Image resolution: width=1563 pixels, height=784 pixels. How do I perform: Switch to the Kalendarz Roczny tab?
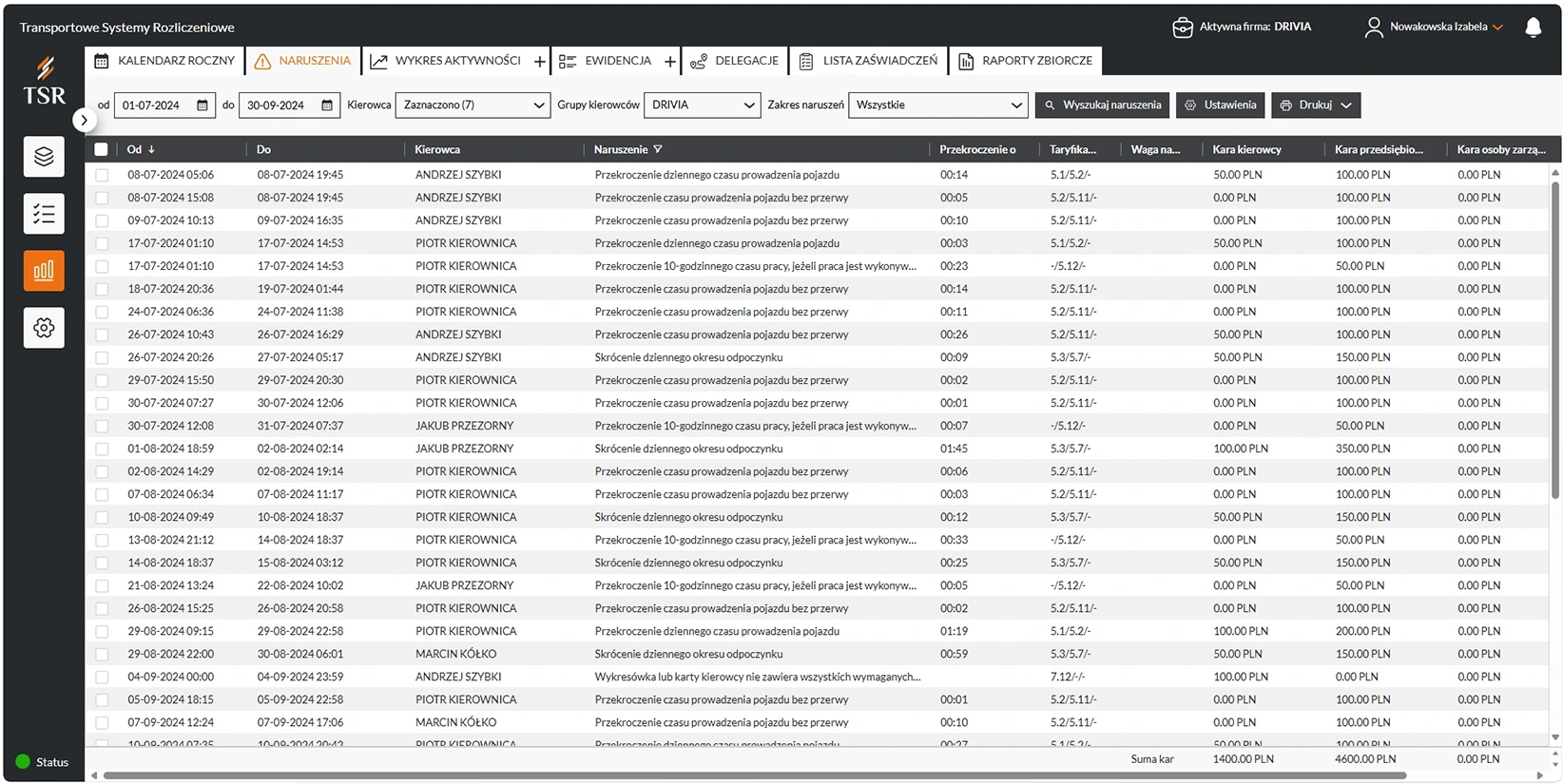pyautogui.click(x=164, y=61)
